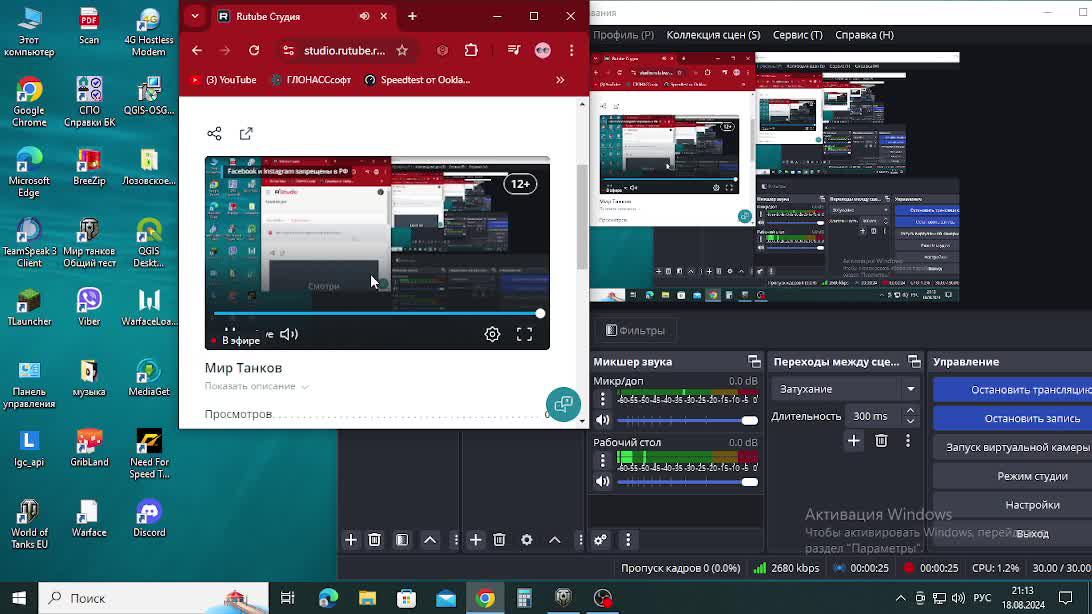Click the Rutube video progress bar
Viewport: 1092px width, 614px height.
click(x=378, y=313)
